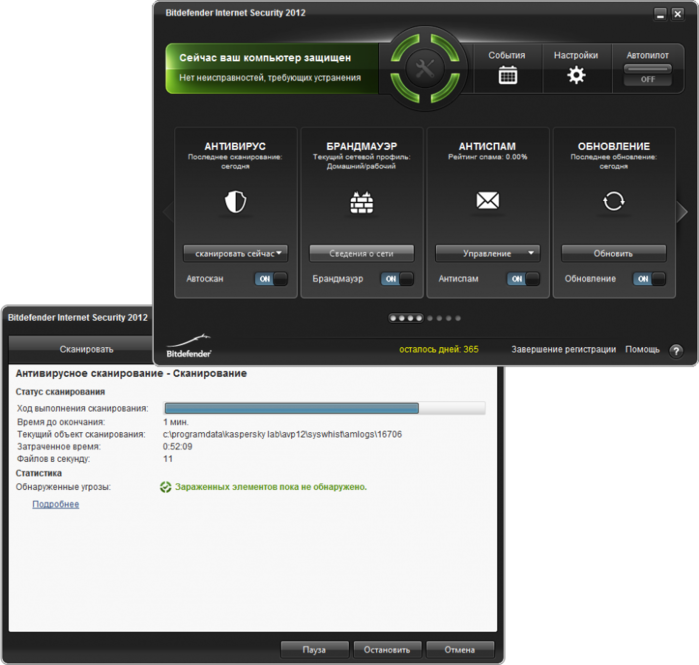Click осталось дней: 365 text
Viewport: 699px width, 665px height.
tap(439, 349)
